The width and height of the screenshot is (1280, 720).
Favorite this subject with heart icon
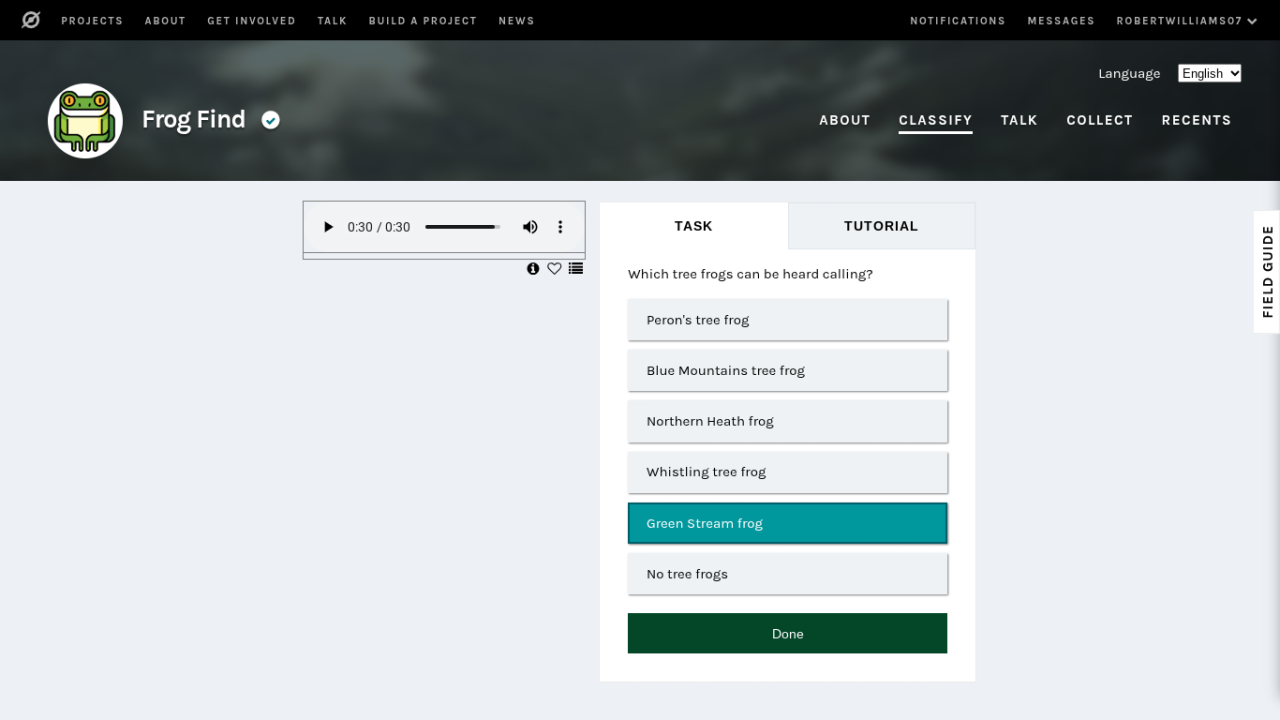tap(554, 269)
